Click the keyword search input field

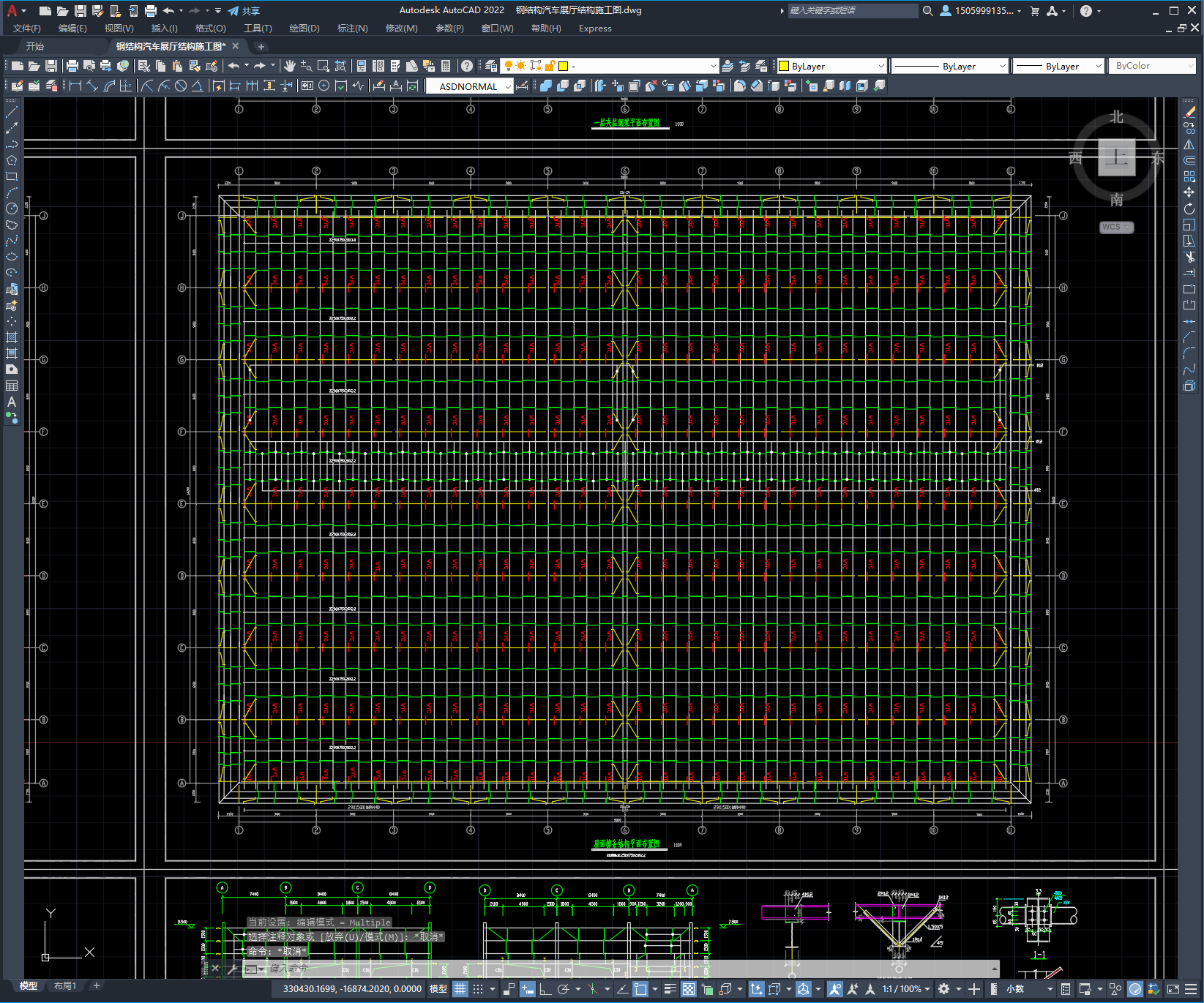coord(853,10)
